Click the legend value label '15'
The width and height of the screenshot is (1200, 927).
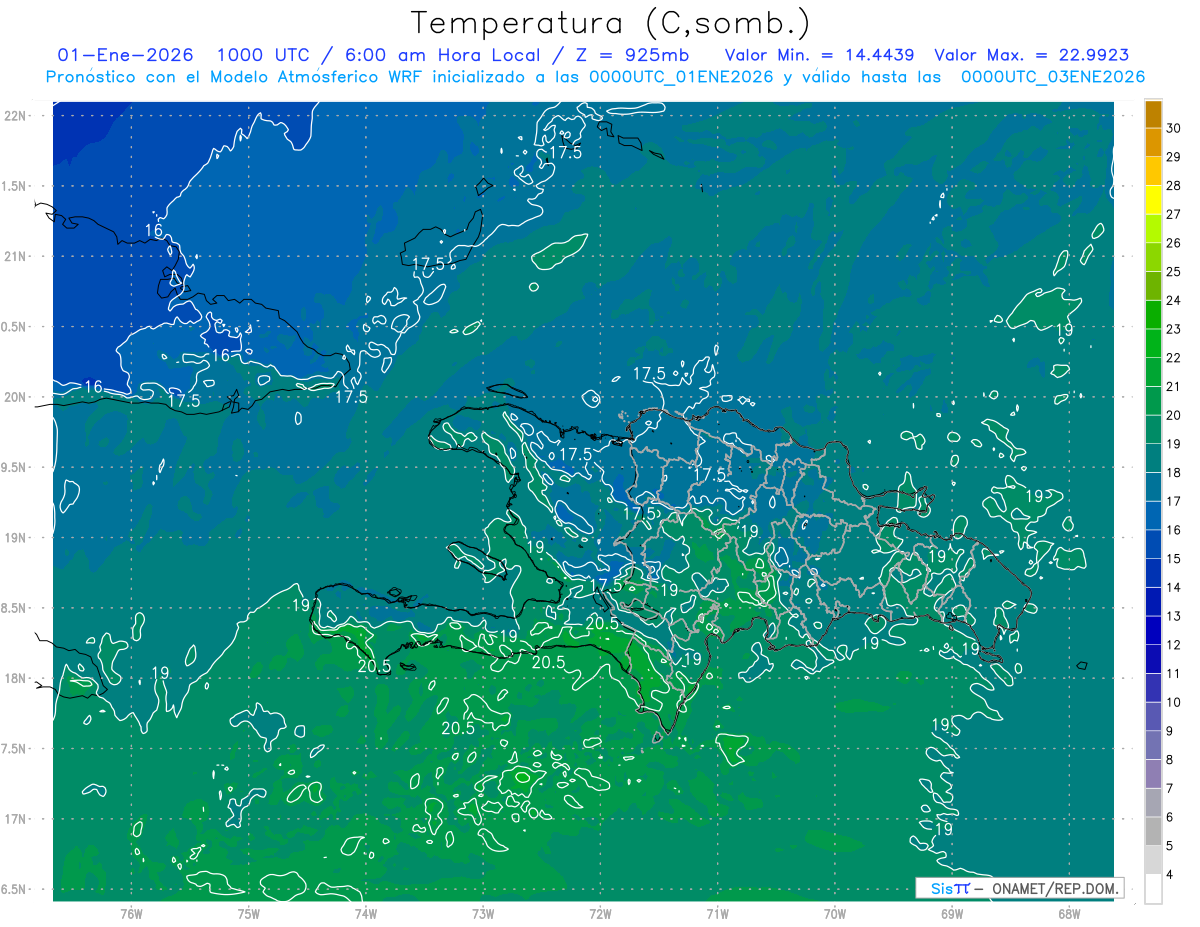click(x=1174, y=558)
